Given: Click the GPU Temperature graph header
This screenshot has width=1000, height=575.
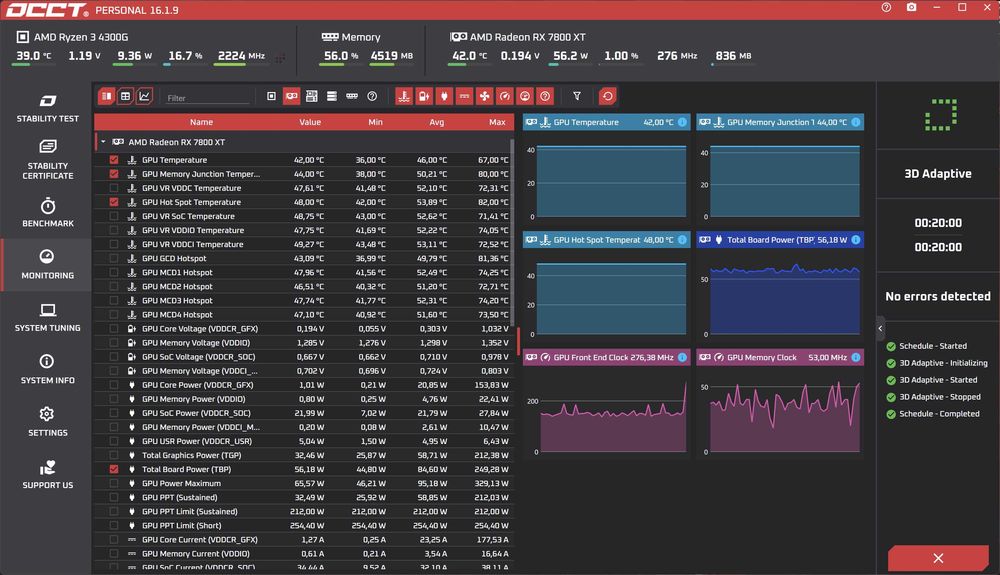Looking at the screenshot, I should pyautogui.click(x=606, y=122).
